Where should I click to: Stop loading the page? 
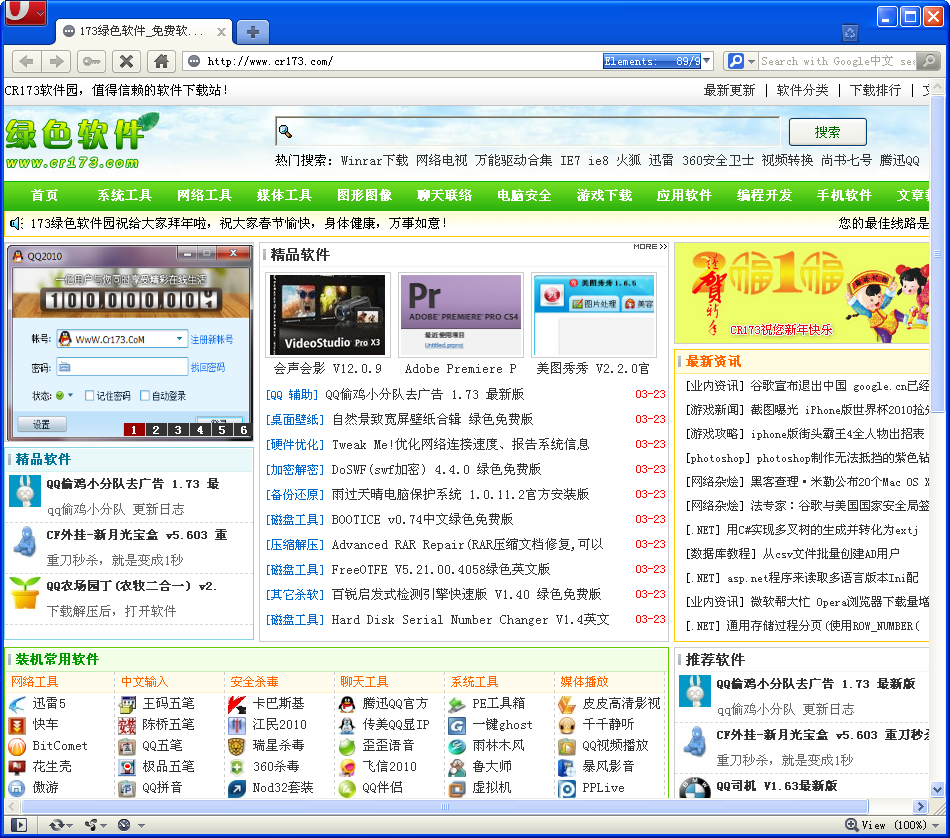(x=127, y=61)
